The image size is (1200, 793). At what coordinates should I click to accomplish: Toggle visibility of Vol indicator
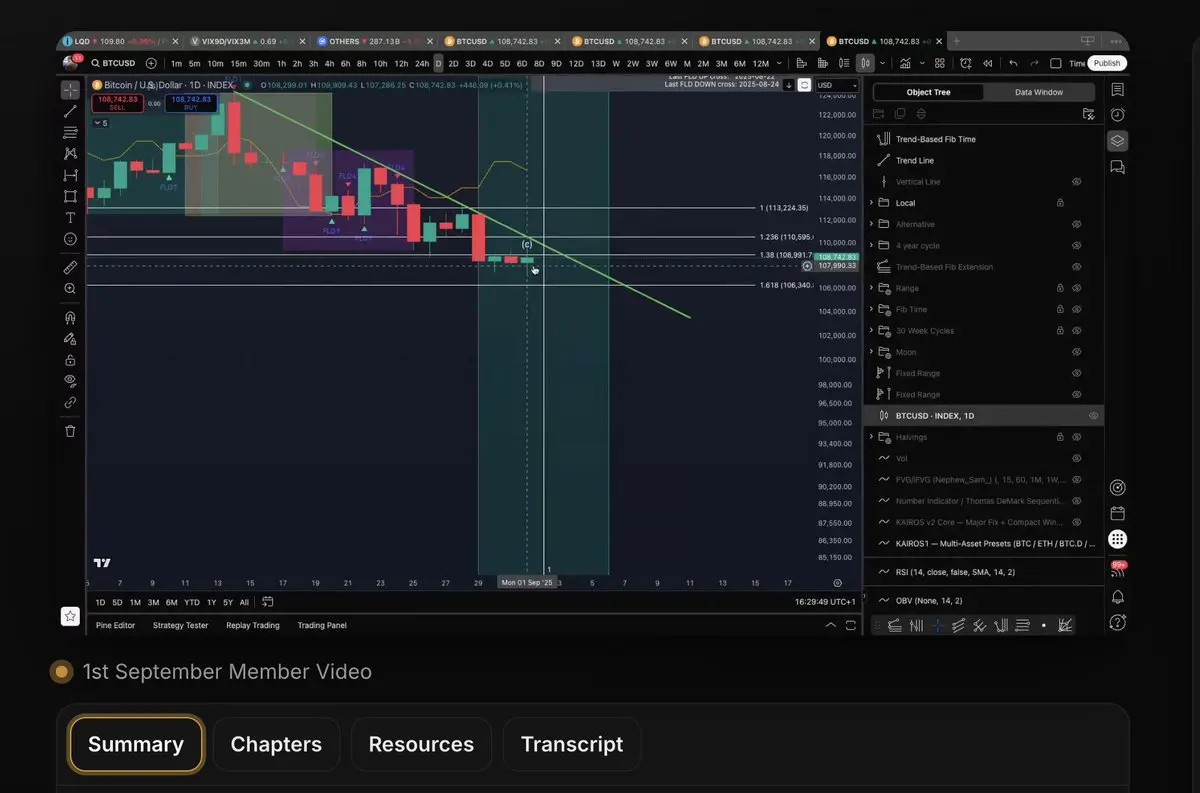(x=1077, y=458)
